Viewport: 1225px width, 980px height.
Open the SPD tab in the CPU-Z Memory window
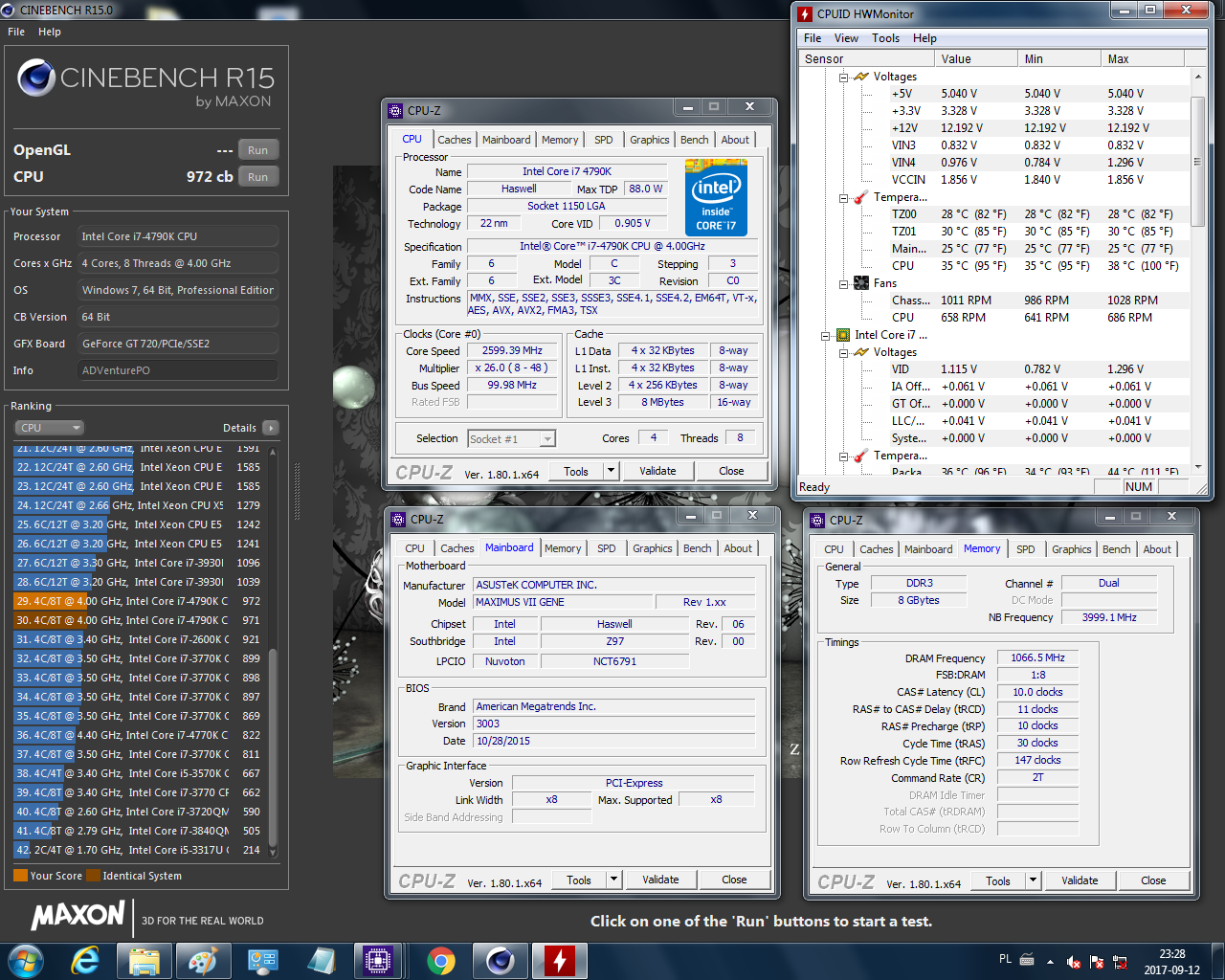(x=1025, y=549)
